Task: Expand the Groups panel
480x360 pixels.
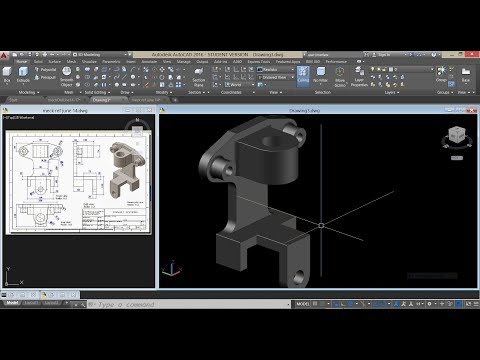Action: 445,92
